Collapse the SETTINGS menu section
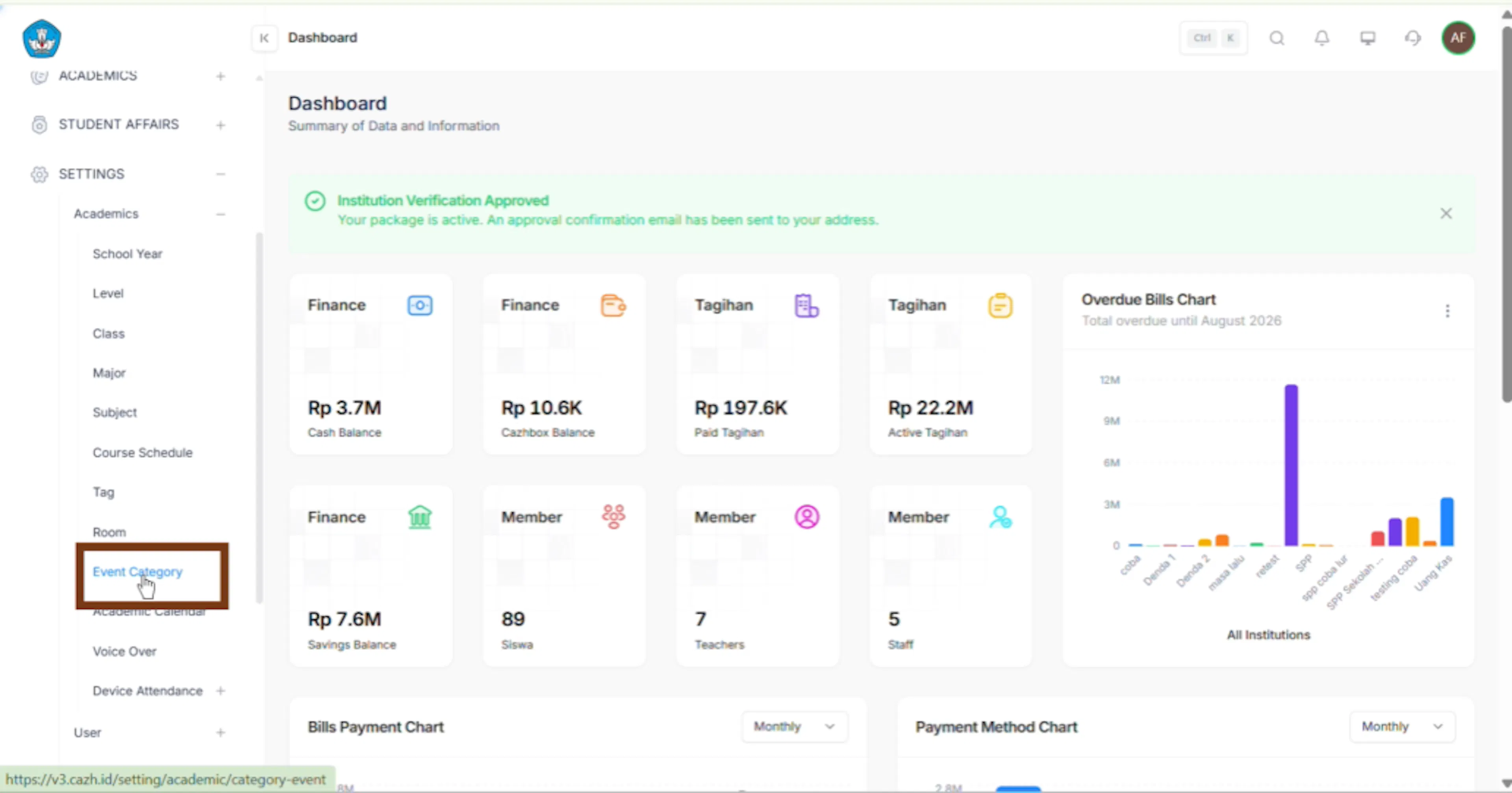 click(220, 174)
